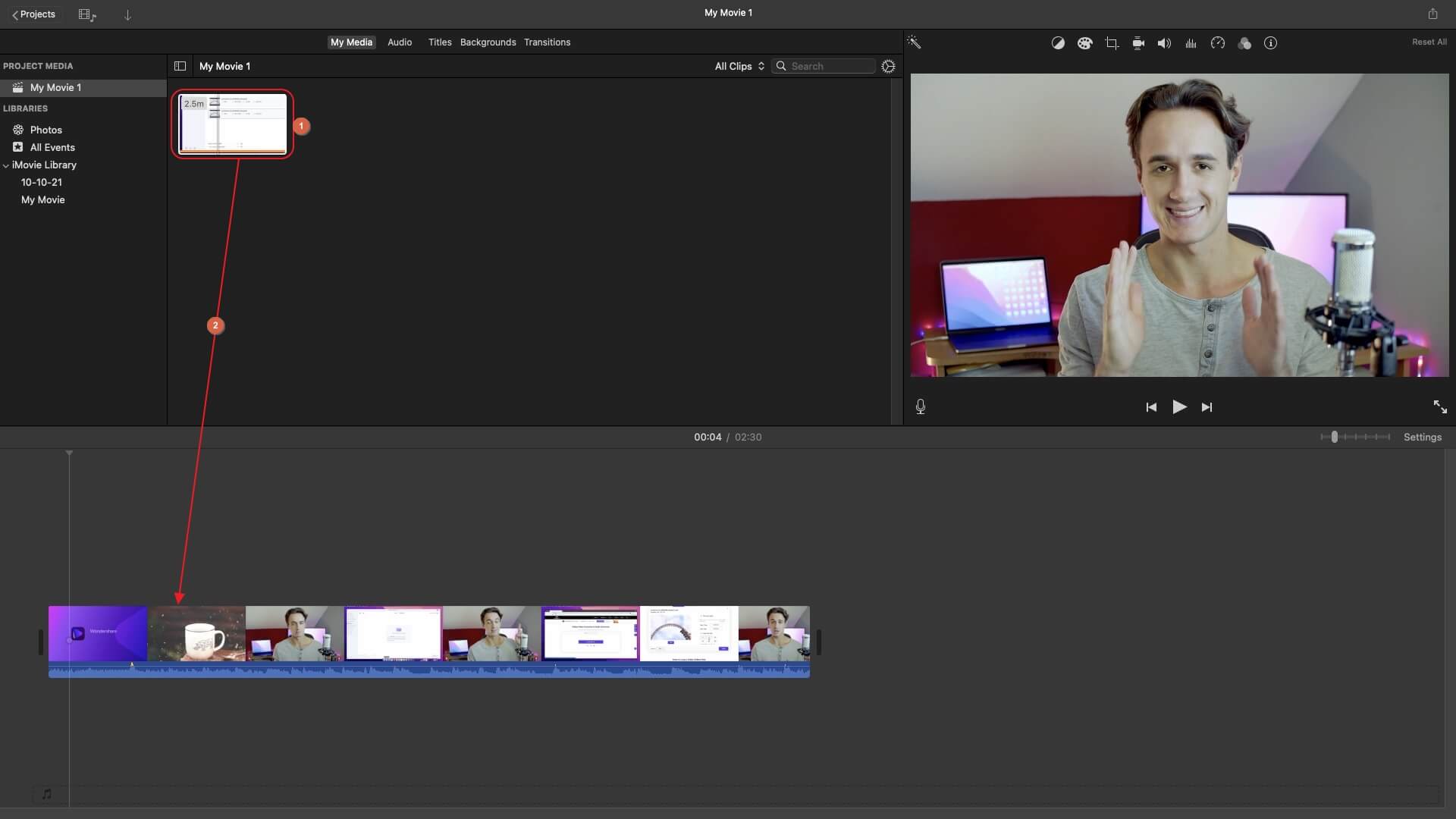Select the 2.5m media clip thumbnail

tap(233, 124)
